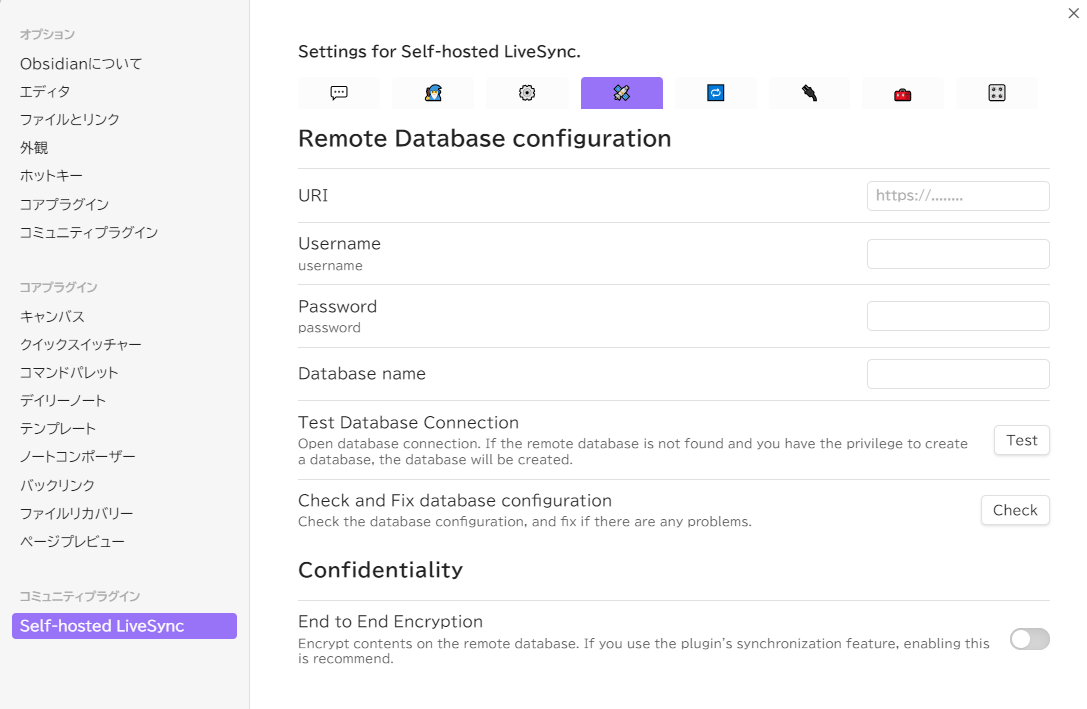The image size is (1087, 709).
Task: Enable End to End Encryption toggle
Action: pos(1029,639)
